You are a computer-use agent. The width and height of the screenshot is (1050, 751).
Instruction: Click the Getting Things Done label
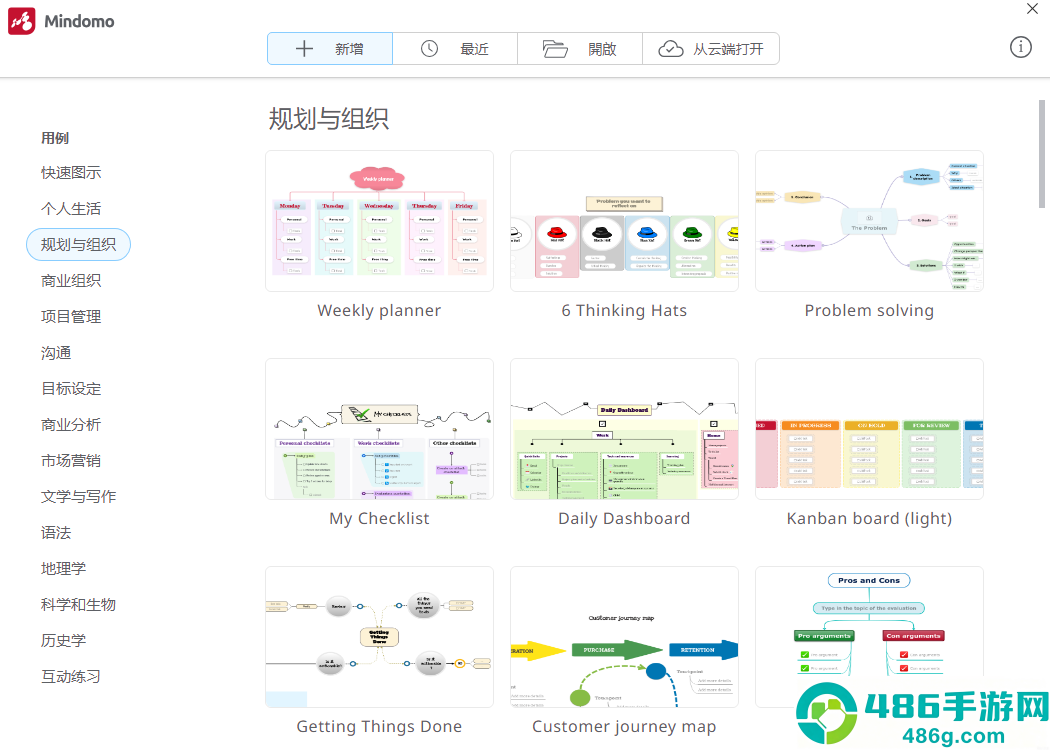(x=379, y=726)
